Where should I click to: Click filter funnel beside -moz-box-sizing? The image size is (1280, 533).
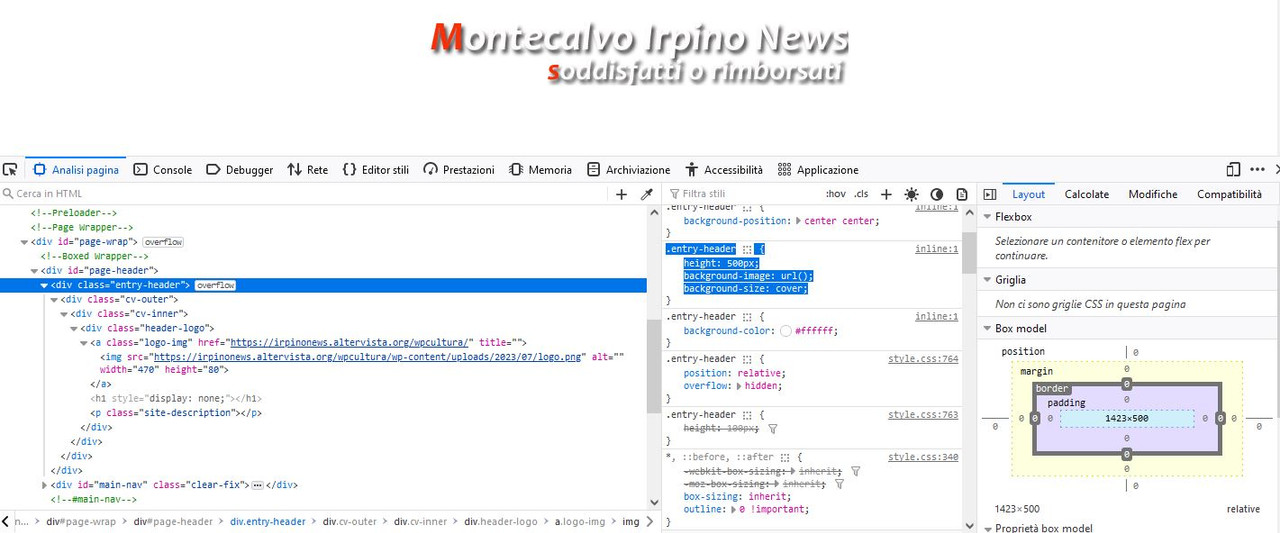coord(839,484)
